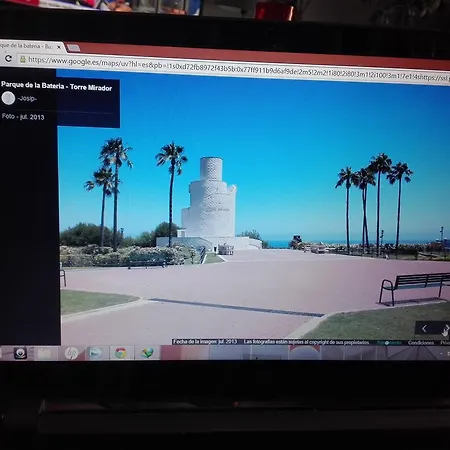Open the file explorer taskbar icon
Viewport: 450px width, 450px height.
[x=45, y=353]
